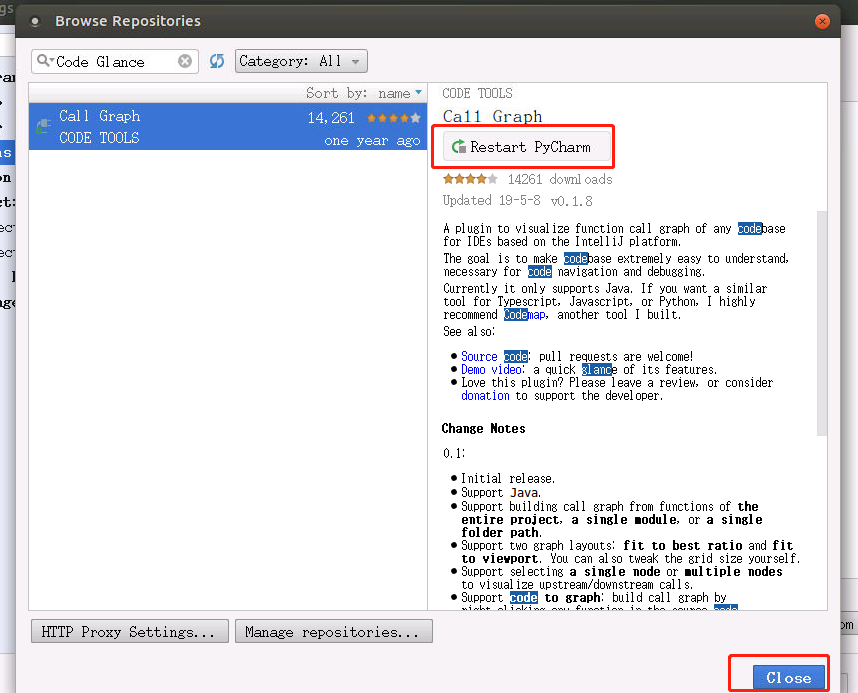
Task: Click the Updated 19-5-8 v0.1.8 text
Action: point(518,201)
